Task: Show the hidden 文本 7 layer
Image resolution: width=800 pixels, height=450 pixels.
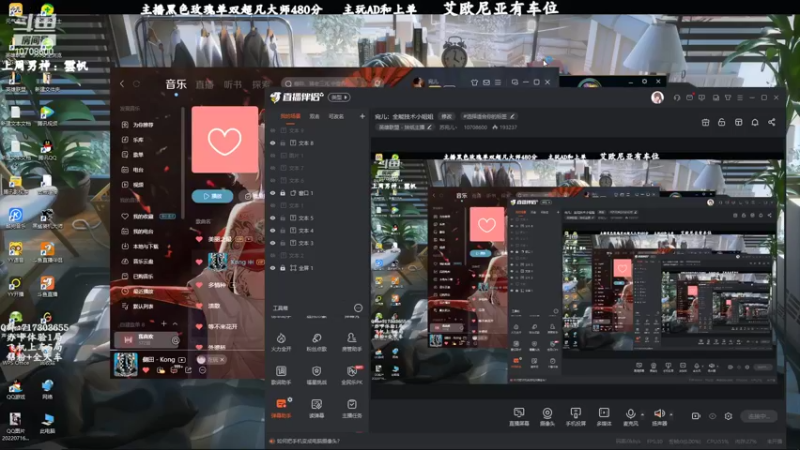Action: [273, 168]
